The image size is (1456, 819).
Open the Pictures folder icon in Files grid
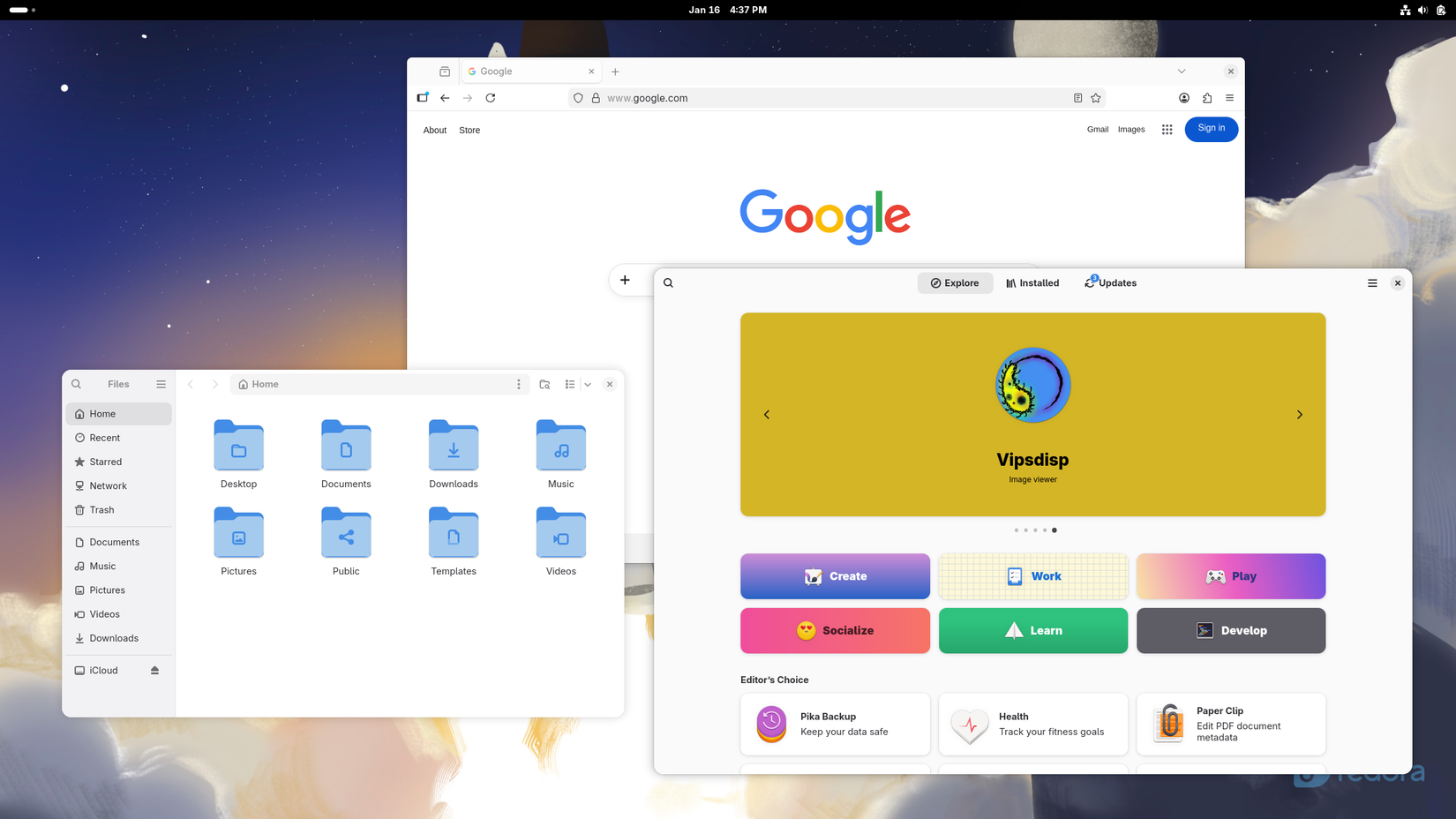point(238,533)
